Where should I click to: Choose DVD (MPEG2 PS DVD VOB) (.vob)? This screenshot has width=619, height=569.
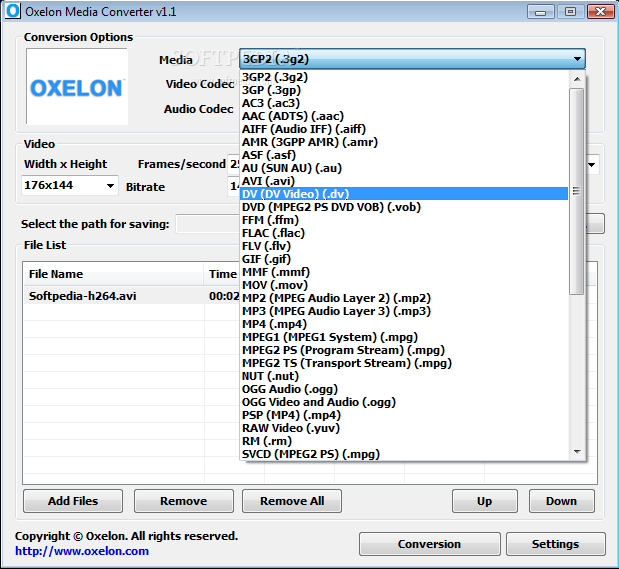[x=404, y=207]
